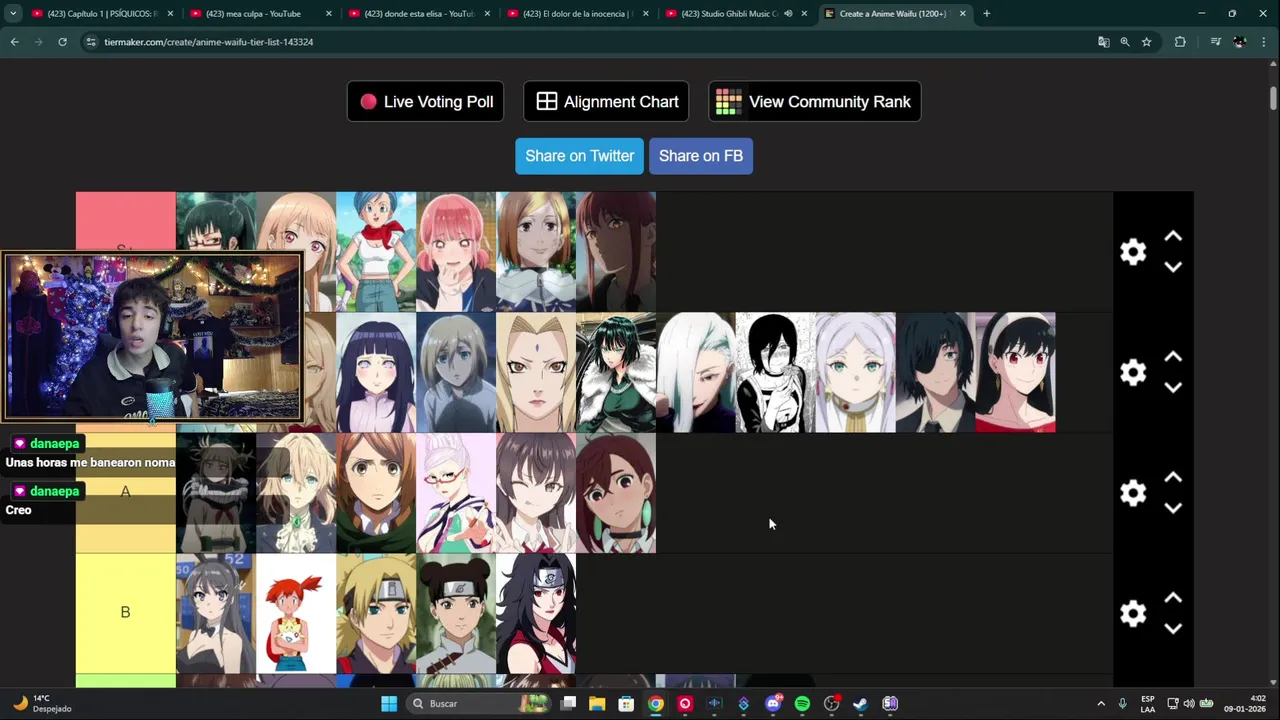Open the clock showing 4:02
The height and width of the screenshot is (720, 1280).
(x=1245, y=704)
